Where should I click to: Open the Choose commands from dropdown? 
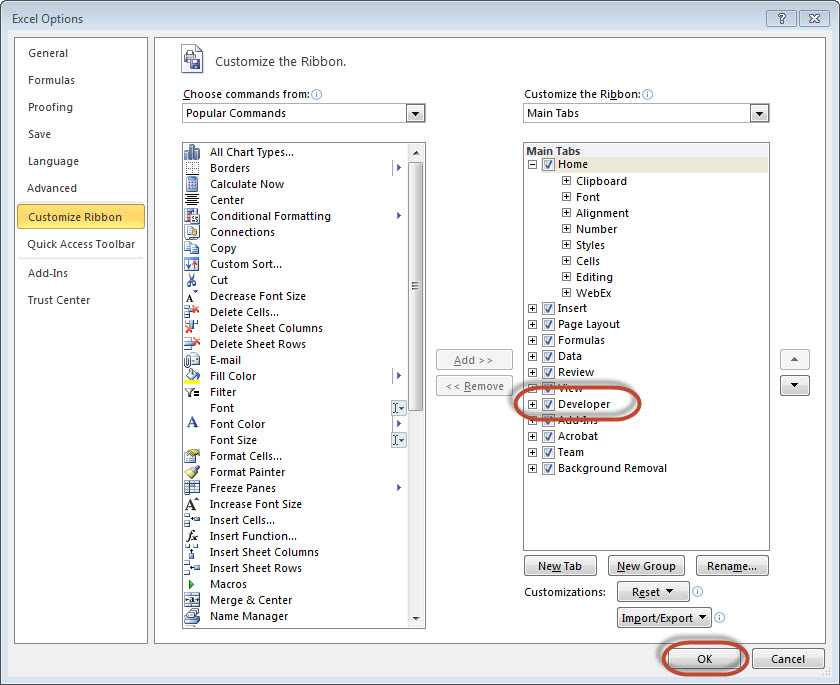click(416, 114)
